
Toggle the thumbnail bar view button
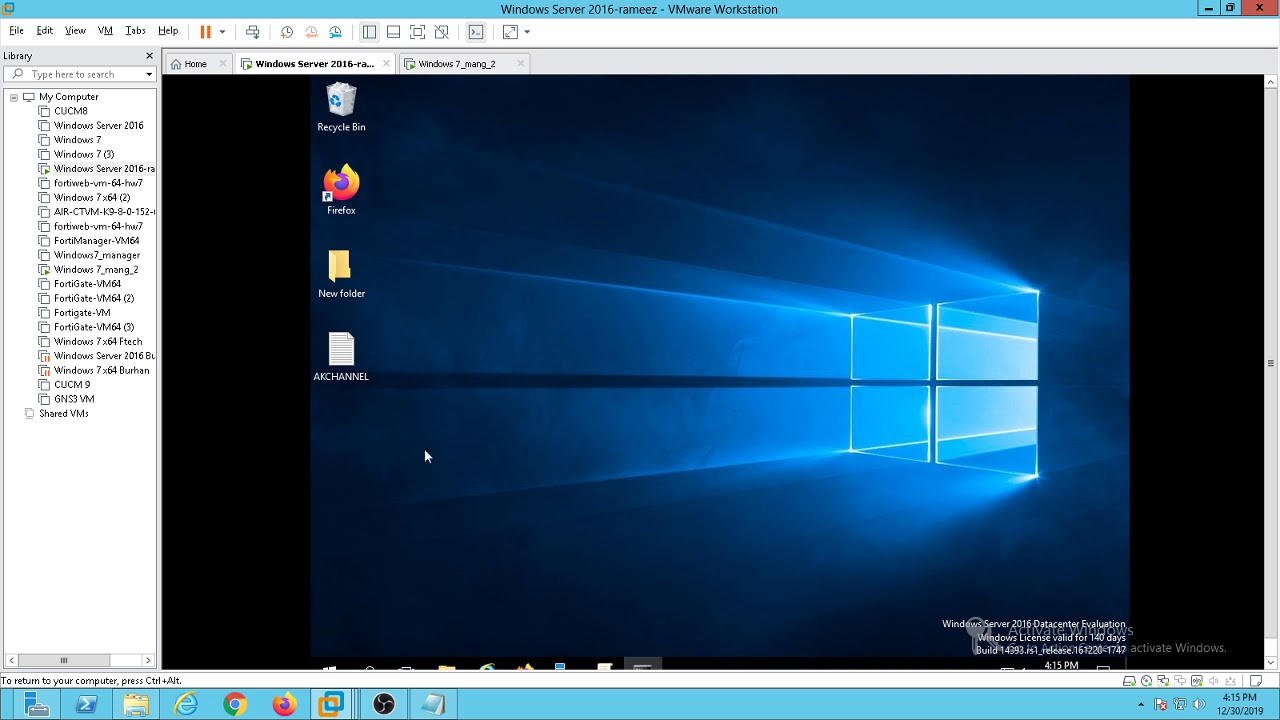click(x=393, y=32)
